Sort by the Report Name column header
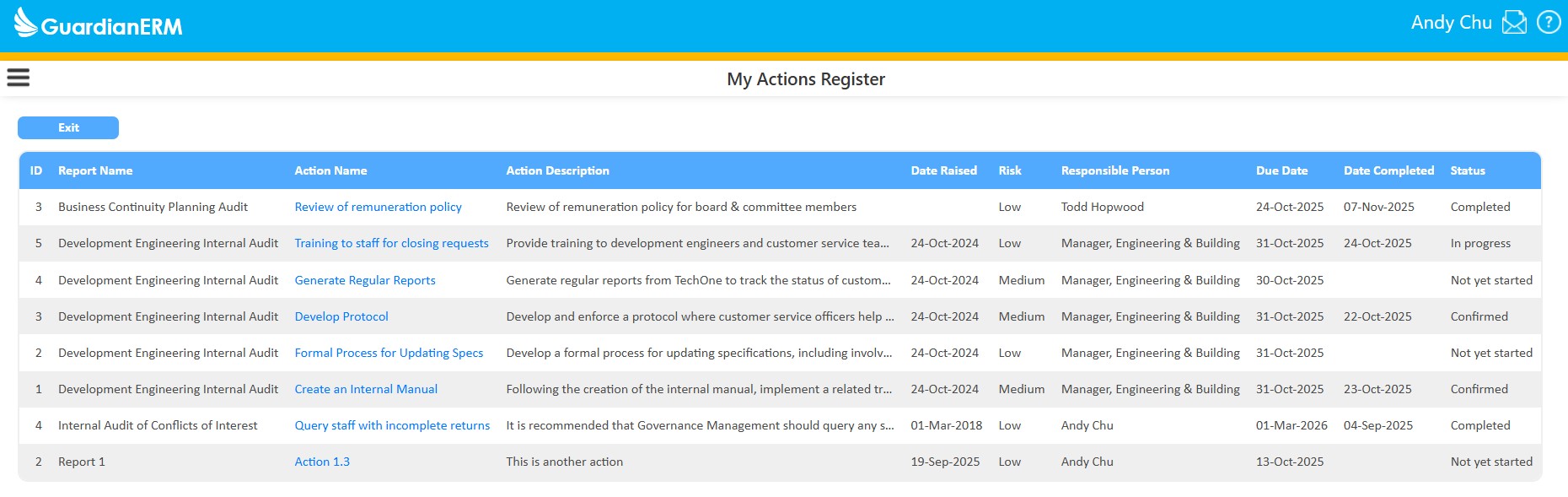Screen dimensions: 1568x497 click(x=95, y=170)
